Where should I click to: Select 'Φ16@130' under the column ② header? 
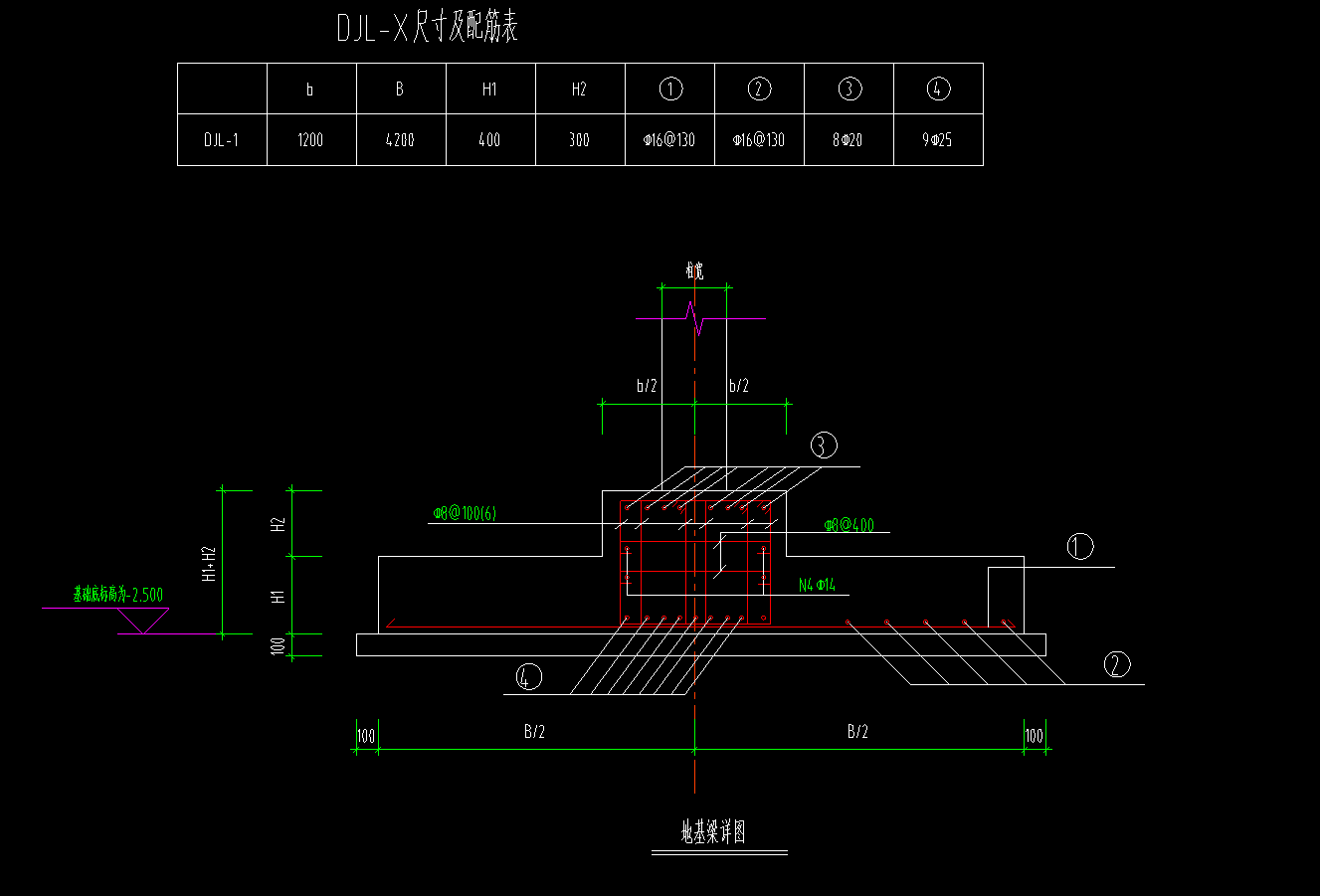click(759, 140)
